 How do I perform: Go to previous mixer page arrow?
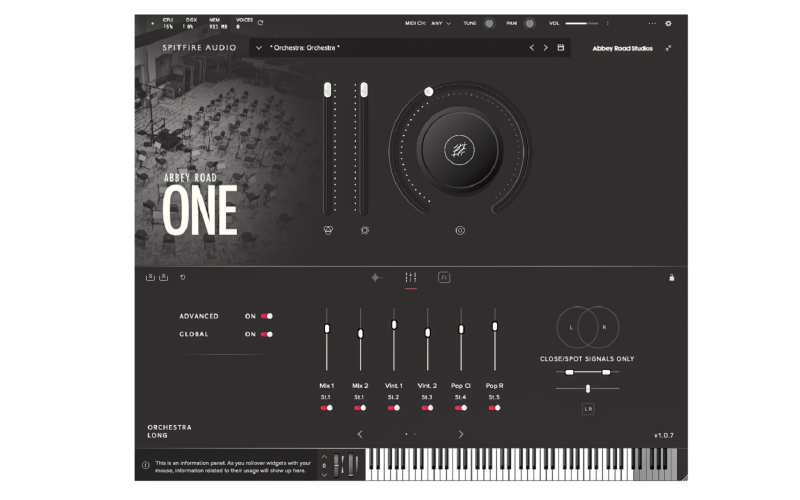tap(360, 434)
